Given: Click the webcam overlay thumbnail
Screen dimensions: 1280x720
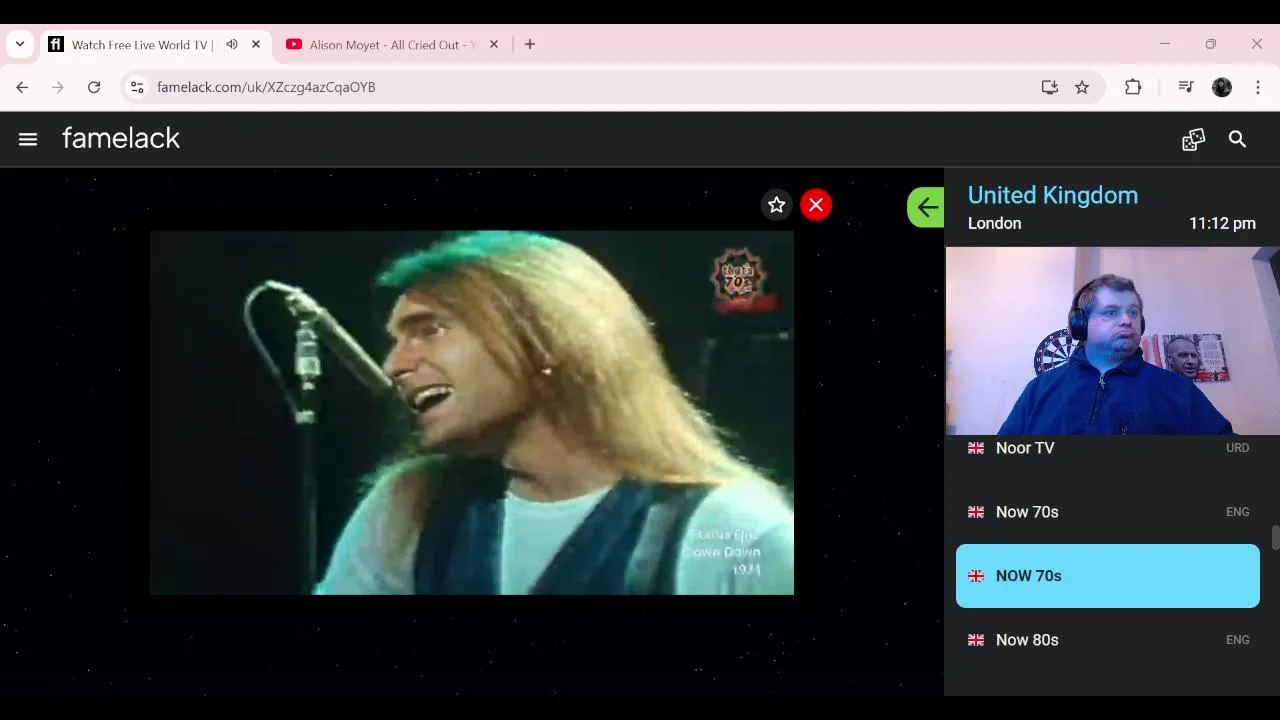Looking at the screenshot, I should pos(1112,341).
